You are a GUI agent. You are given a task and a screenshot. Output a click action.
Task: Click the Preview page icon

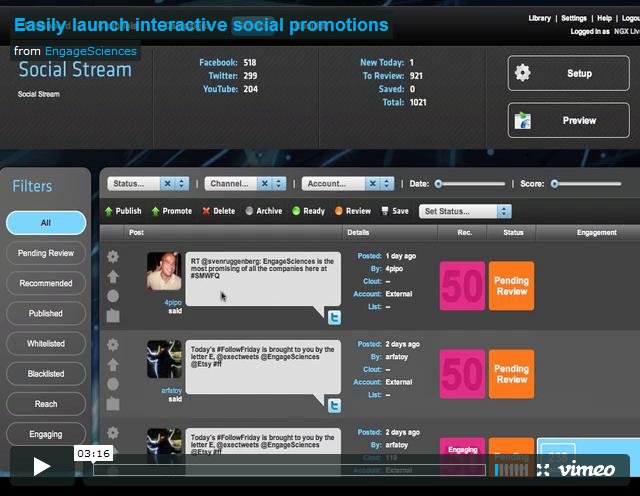tap(523, 120)
